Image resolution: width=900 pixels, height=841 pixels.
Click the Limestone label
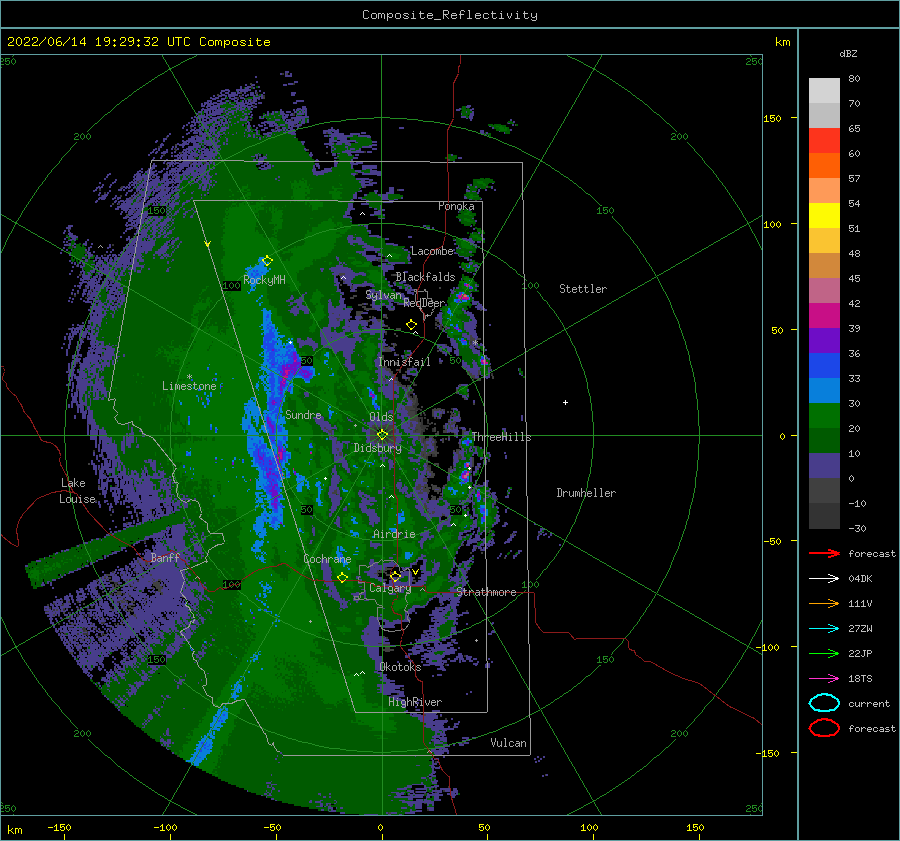pyautogui.click(x=189, y=386)
